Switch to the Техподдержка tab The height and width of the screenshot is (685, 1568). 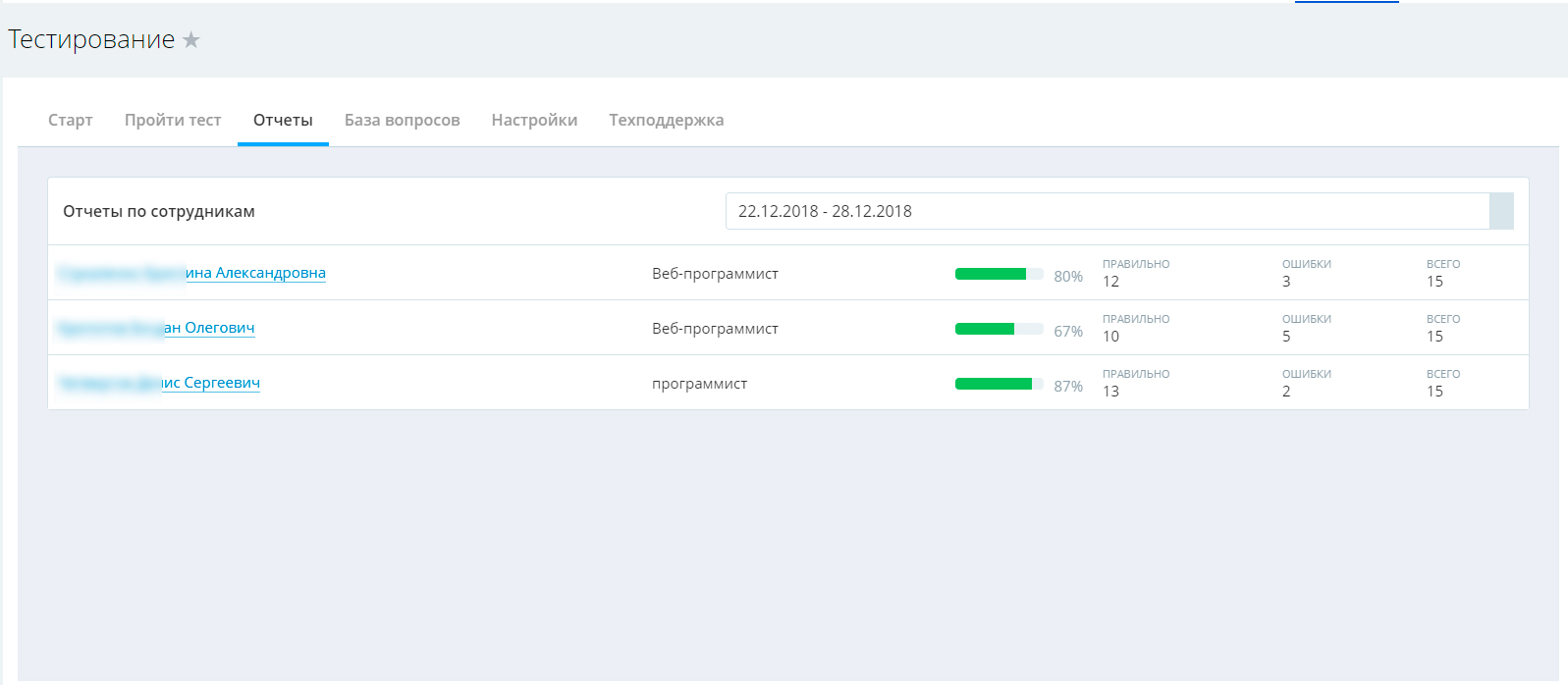[x=666, y=120]
